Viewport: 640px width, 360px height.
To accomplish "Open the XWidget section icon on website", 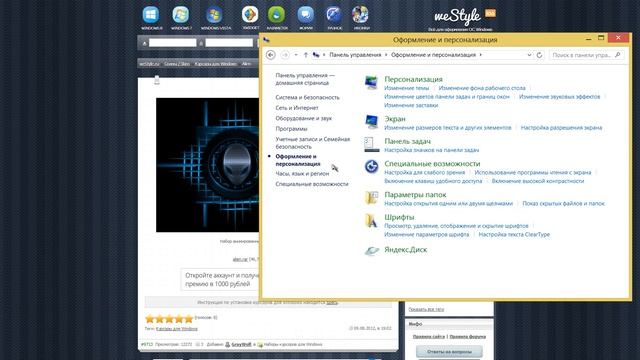I will [250, 14].
